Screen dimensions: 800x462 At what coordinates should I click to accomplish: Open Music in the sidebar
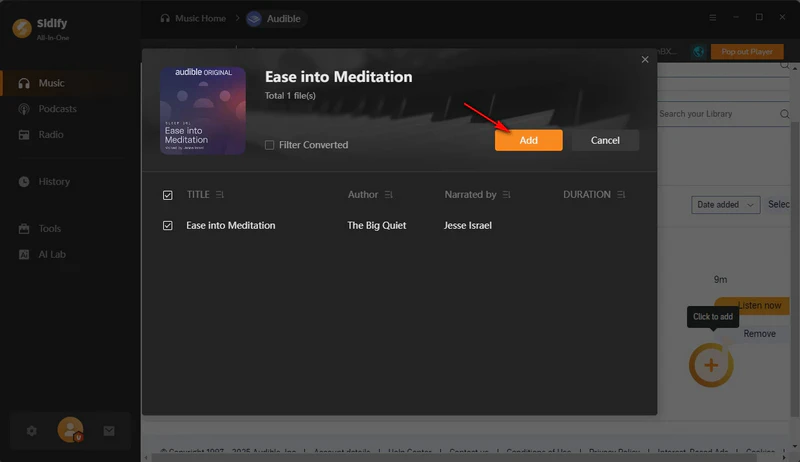(69, 83)
